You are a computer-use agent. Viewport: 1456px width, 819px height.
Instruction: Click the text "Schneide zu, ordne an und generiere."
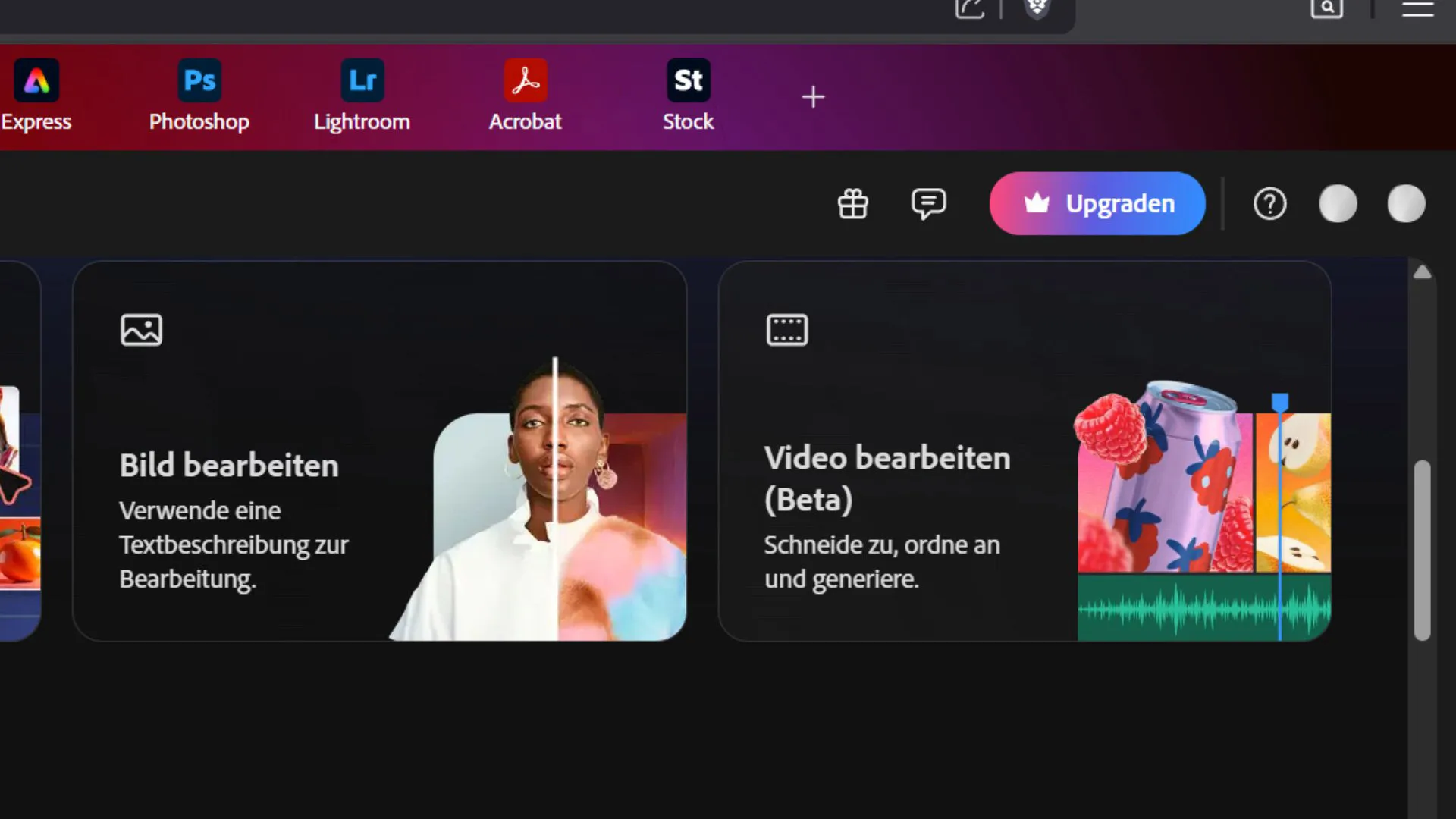point(882,562)
